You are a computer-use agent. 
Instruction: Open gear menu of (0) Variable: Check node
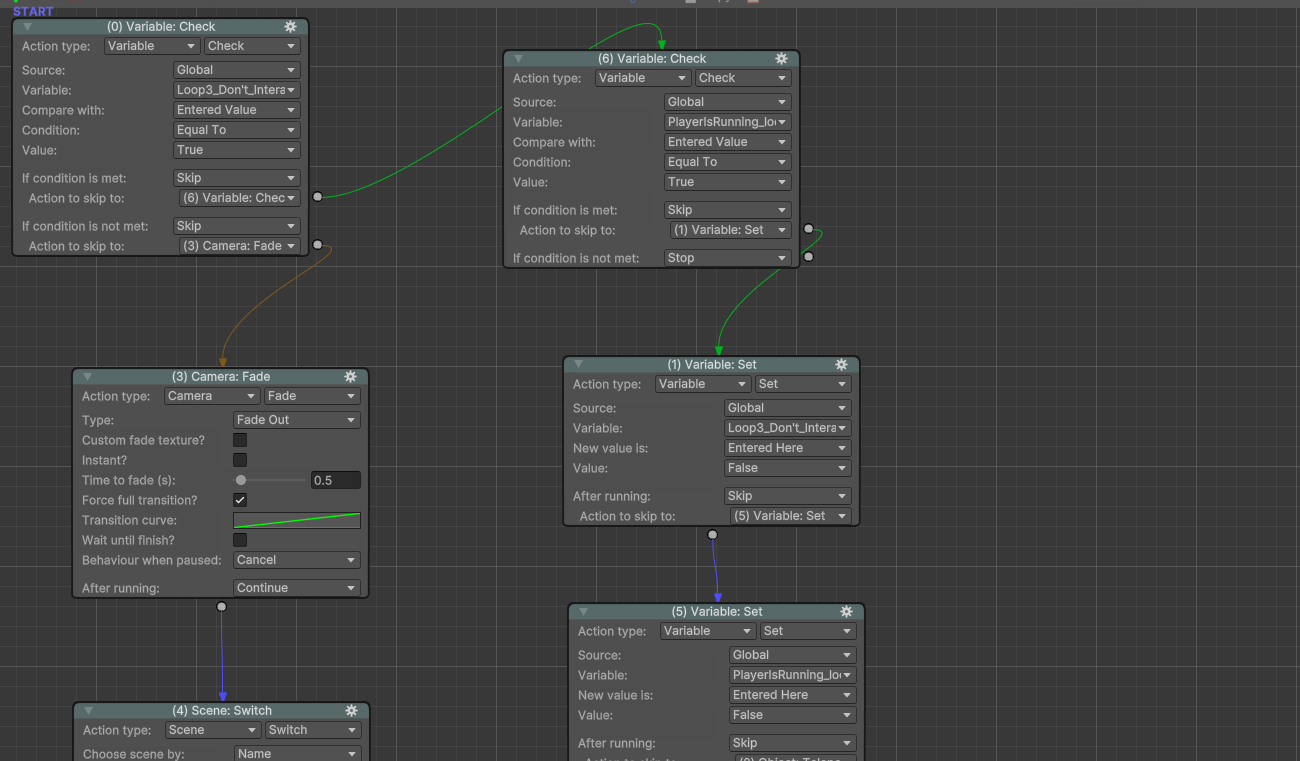click(x=290, y=27)
